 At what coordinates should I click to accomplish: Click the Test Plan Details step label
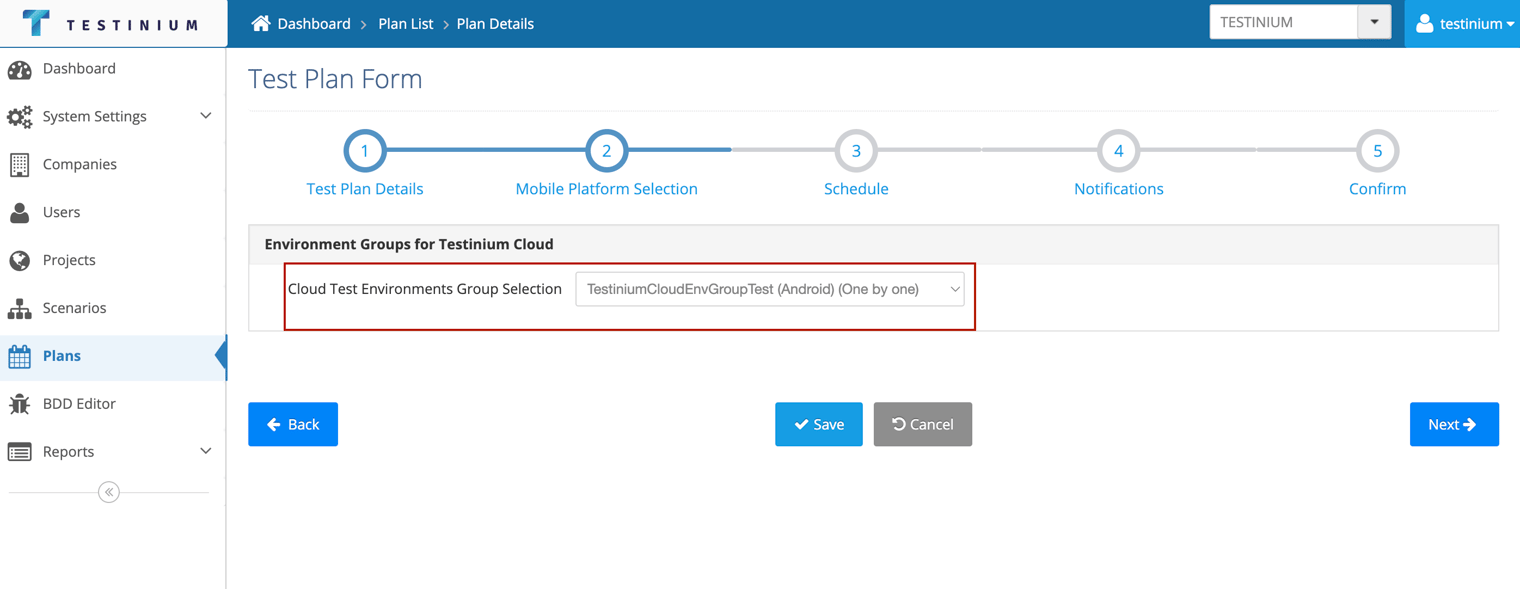(365, 189)
